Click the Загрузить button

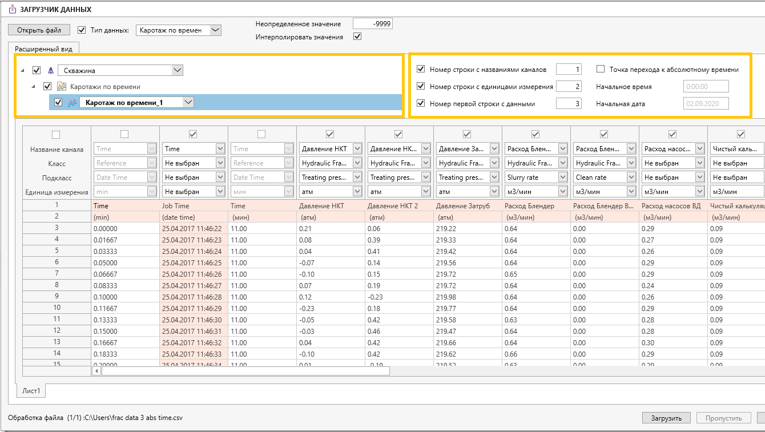pyautogui.click(x=666, y=418)
